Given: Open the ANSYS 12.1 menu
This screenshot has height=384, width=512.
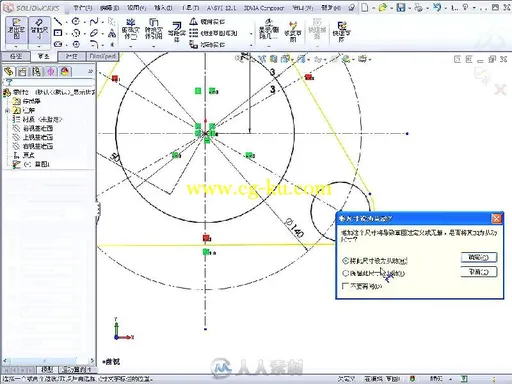Looking at the screenshot, I should click(221, 7).
